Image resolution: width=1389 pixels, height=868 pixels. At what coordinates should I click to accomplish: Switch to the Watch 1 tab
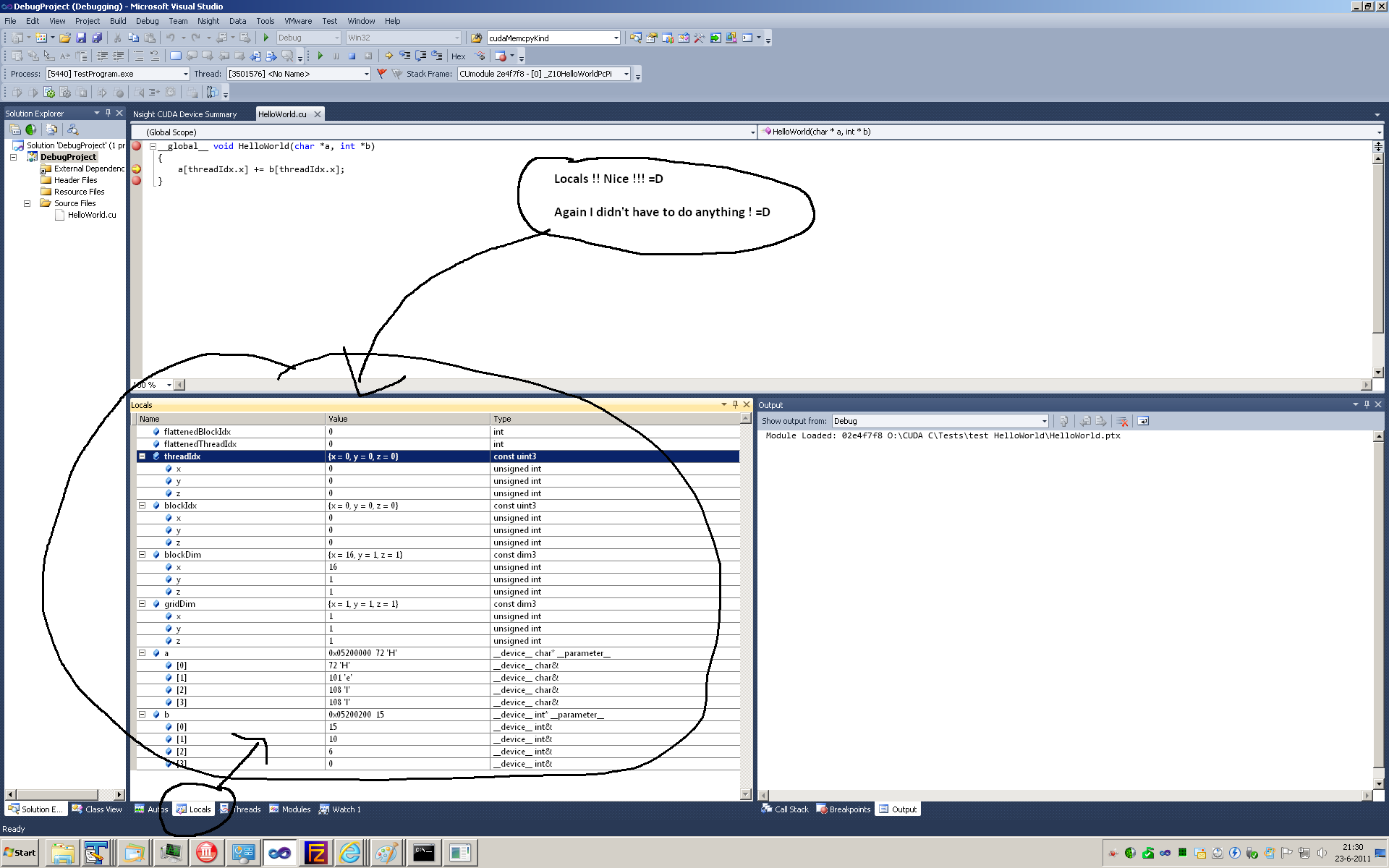tap(341, 809)
